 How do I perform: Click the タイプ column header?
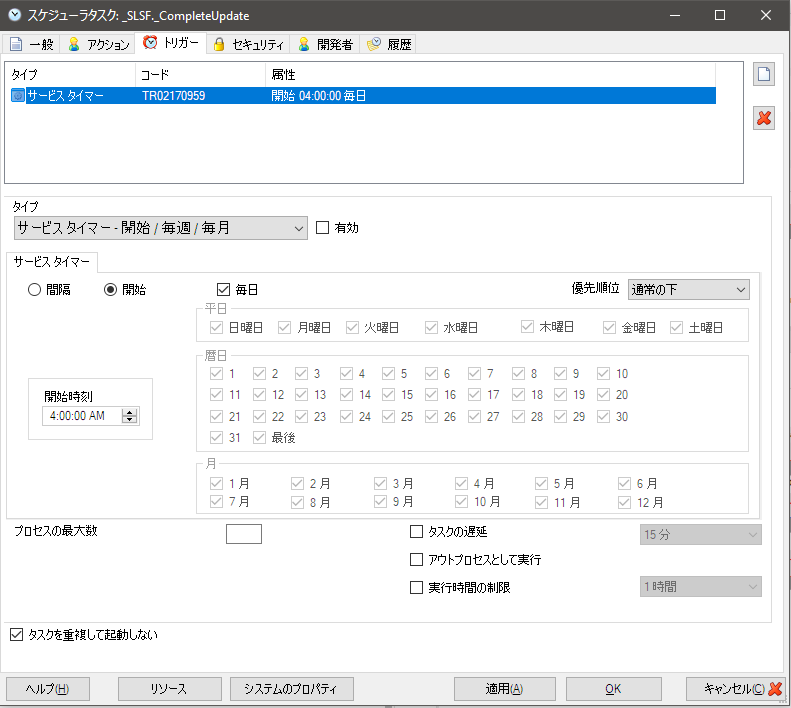[x=71, y=75]
